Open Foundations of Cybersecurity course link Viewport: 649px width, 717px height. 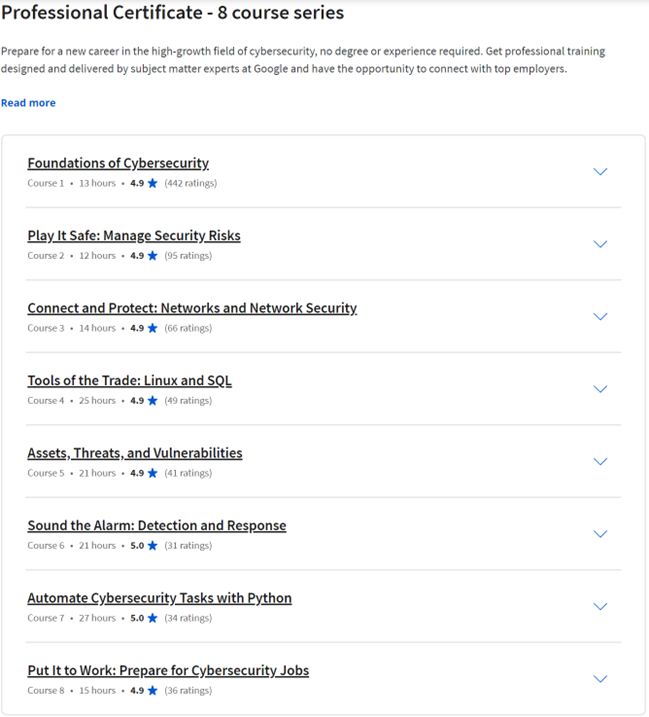pos(118,163)
